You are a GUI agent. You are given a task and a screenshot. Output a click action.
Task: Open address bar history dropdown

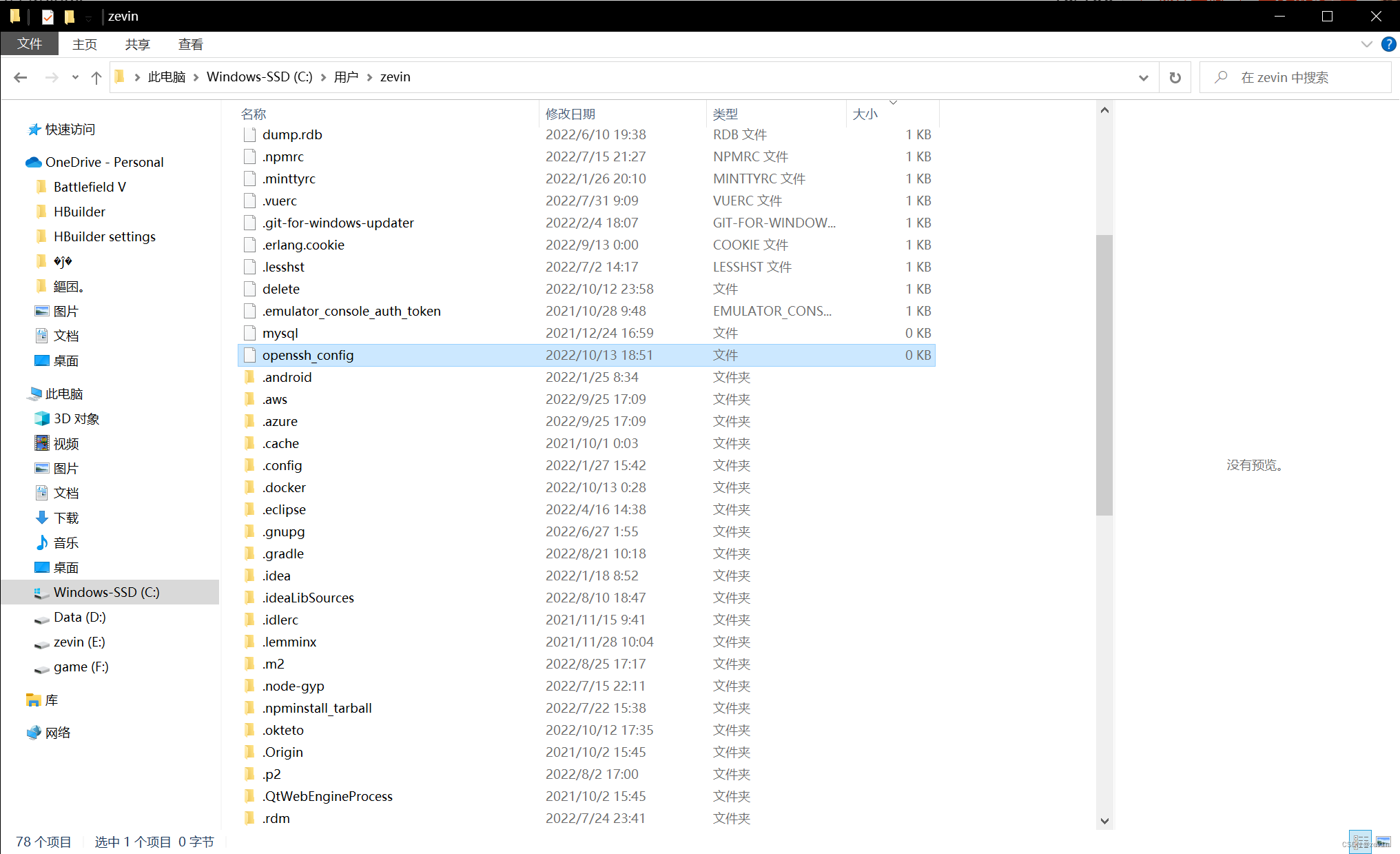(1144, 77)
